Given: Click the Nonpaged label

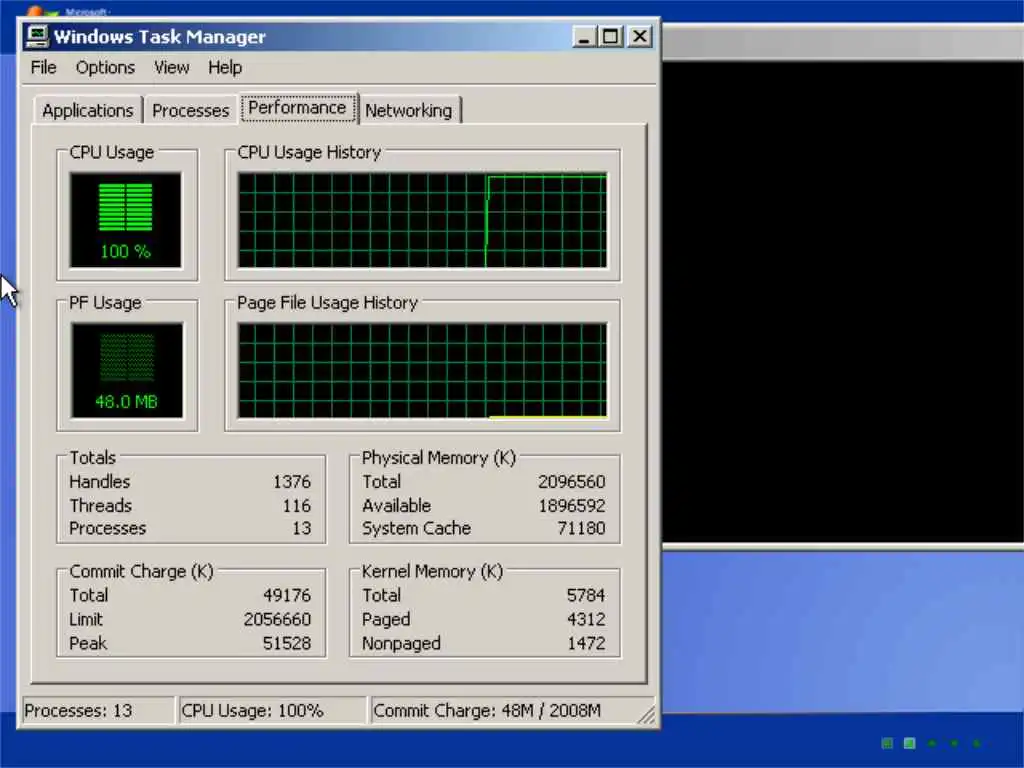Looking at the screenshot, I should [x=401, y=643].
